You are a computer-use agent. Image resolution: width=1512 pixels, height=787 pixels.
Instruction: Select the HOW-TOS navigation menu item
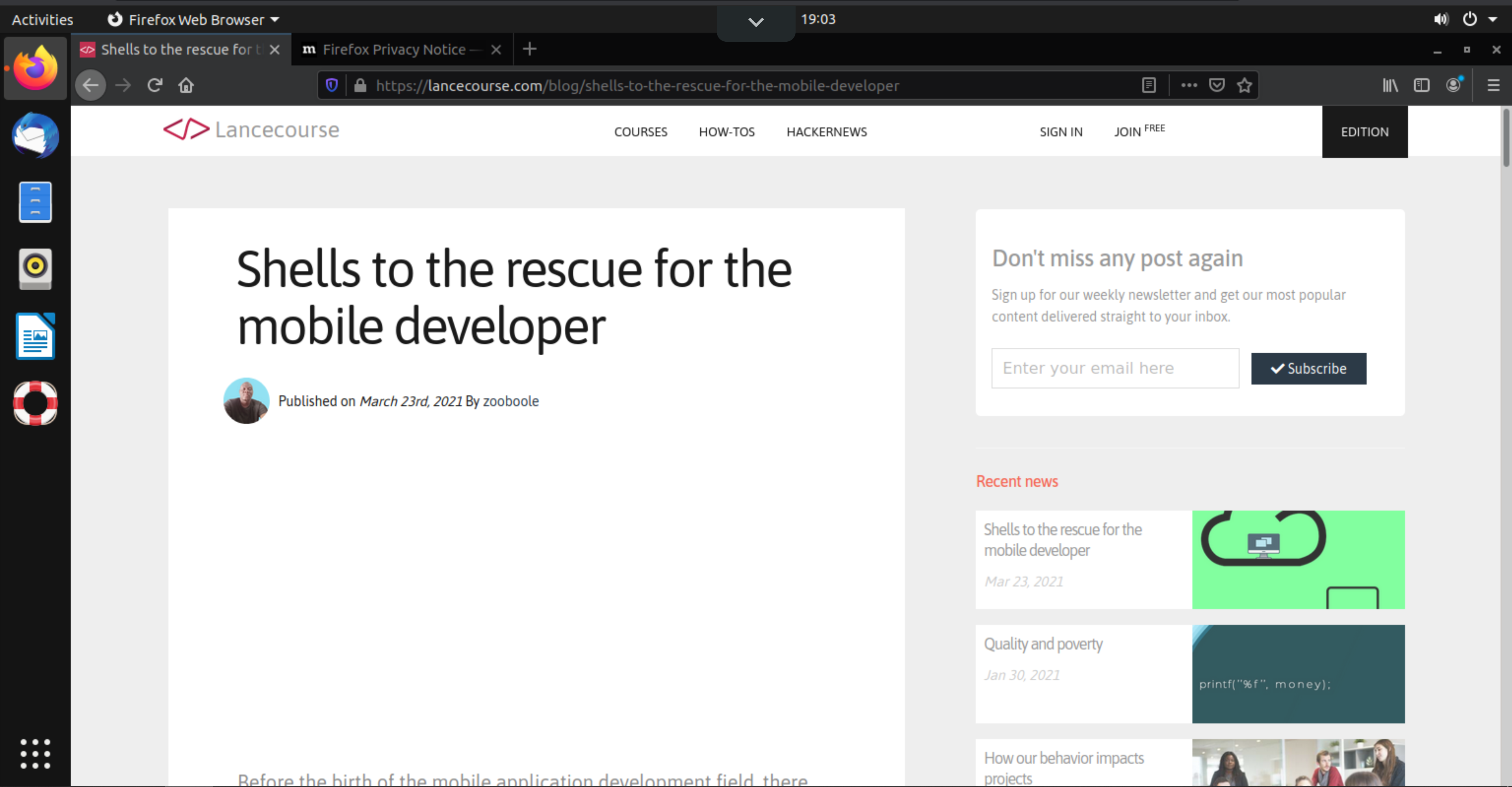[x=727, y=131]
